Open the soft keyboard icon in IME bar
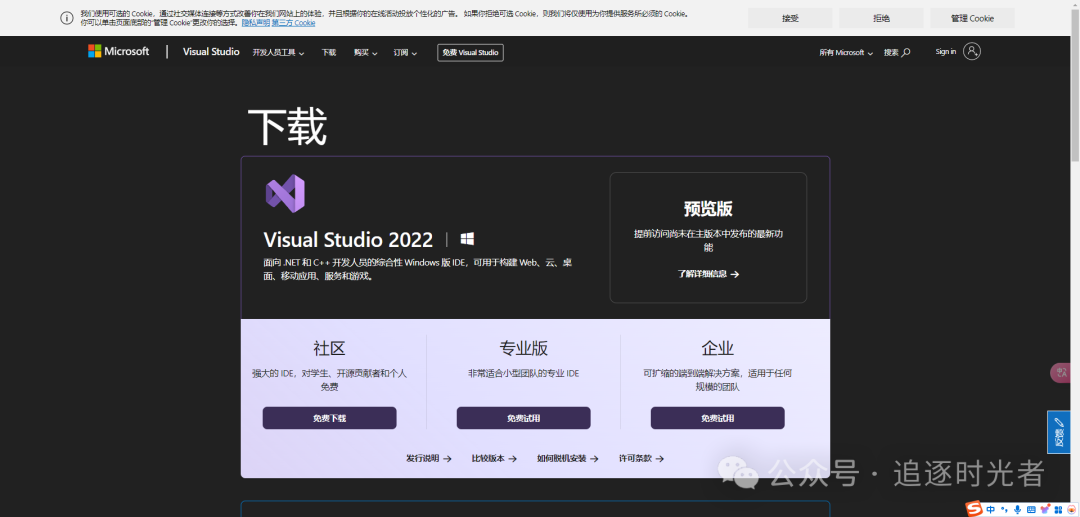 (1031, 509)
